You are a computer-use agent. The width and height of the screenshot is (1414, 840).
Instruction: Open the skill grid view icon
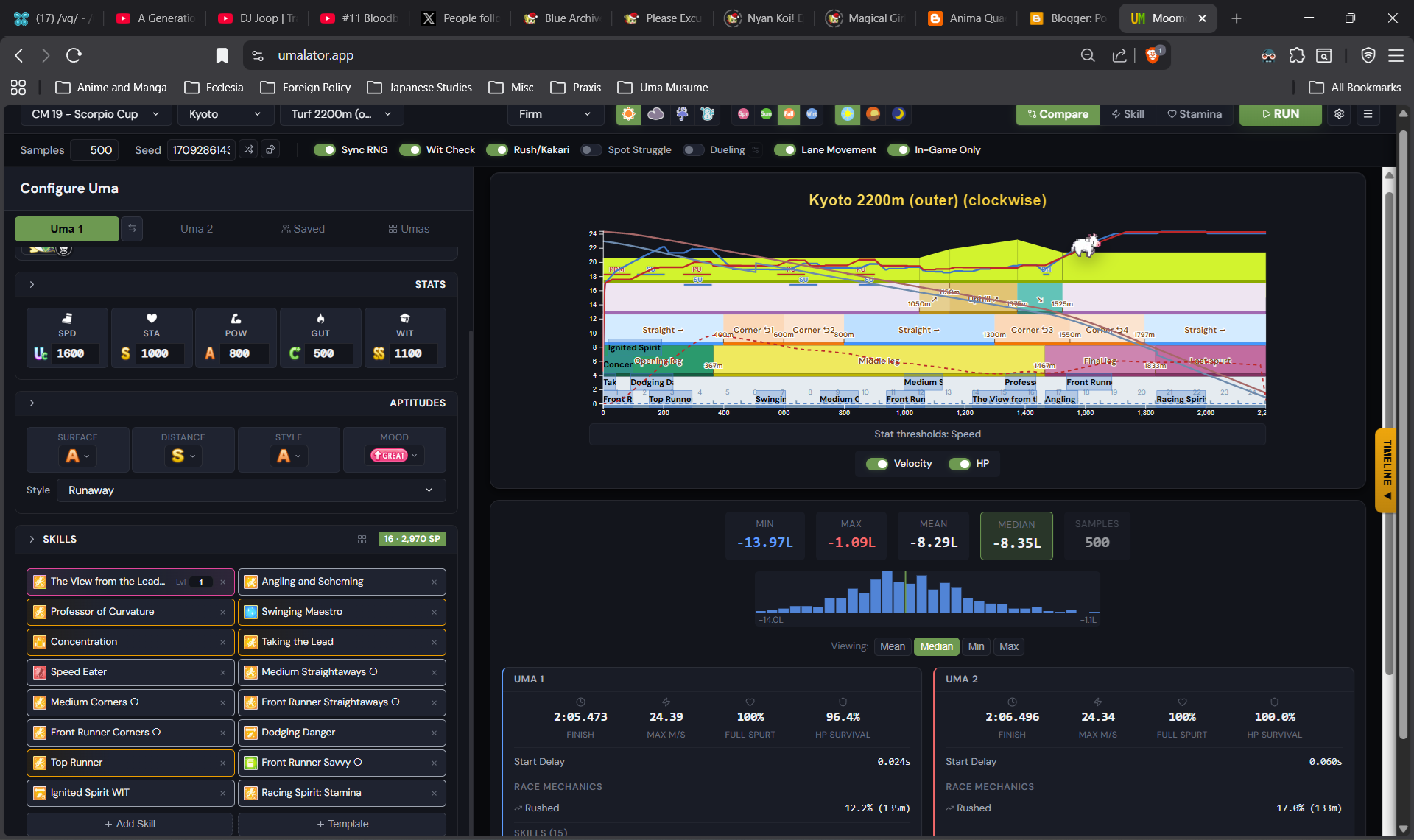[362, 539]
